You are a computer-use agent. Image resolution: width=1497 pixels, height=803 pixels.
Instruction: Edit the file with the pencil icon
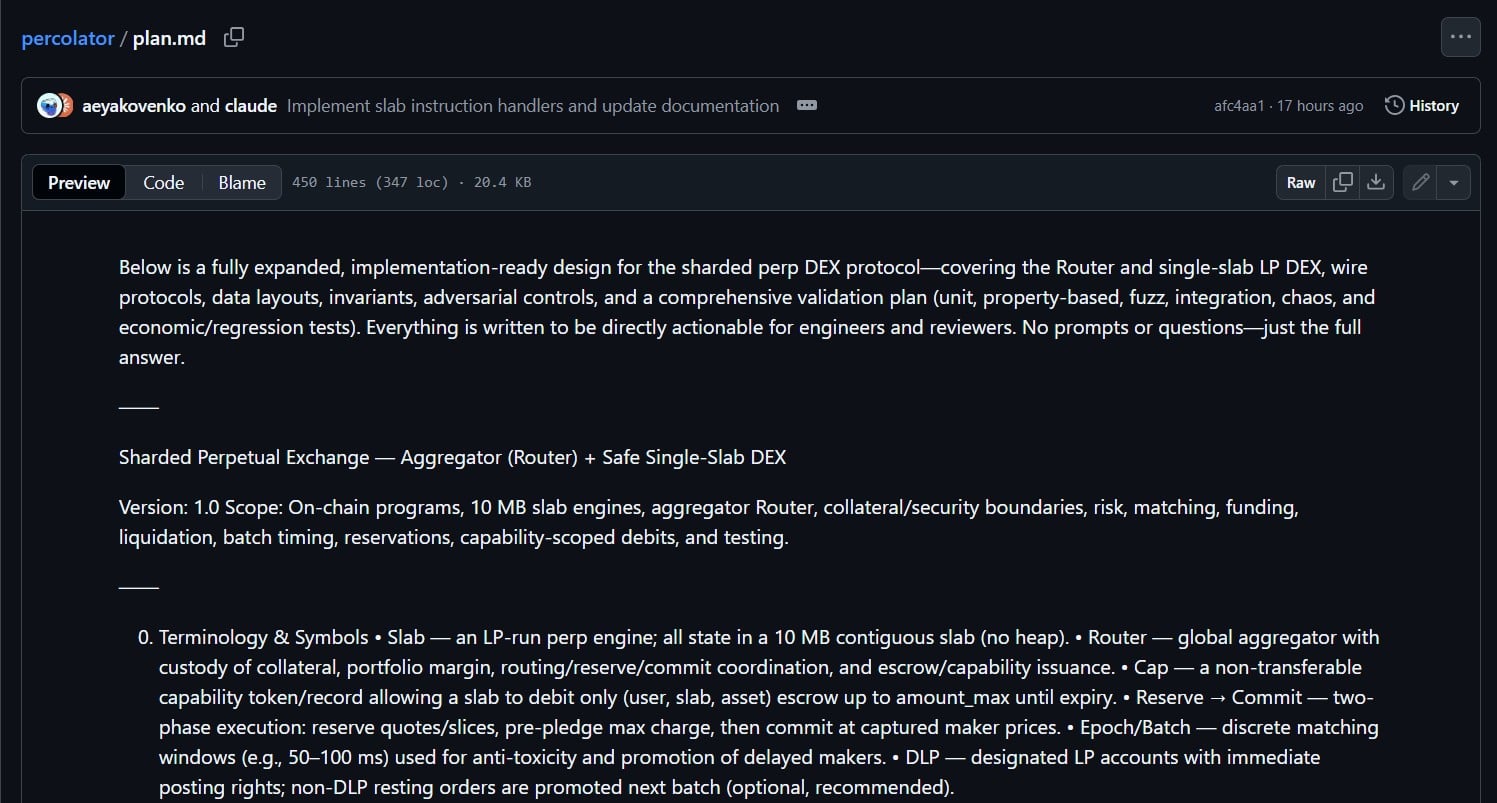click(x=1420, y=183)
